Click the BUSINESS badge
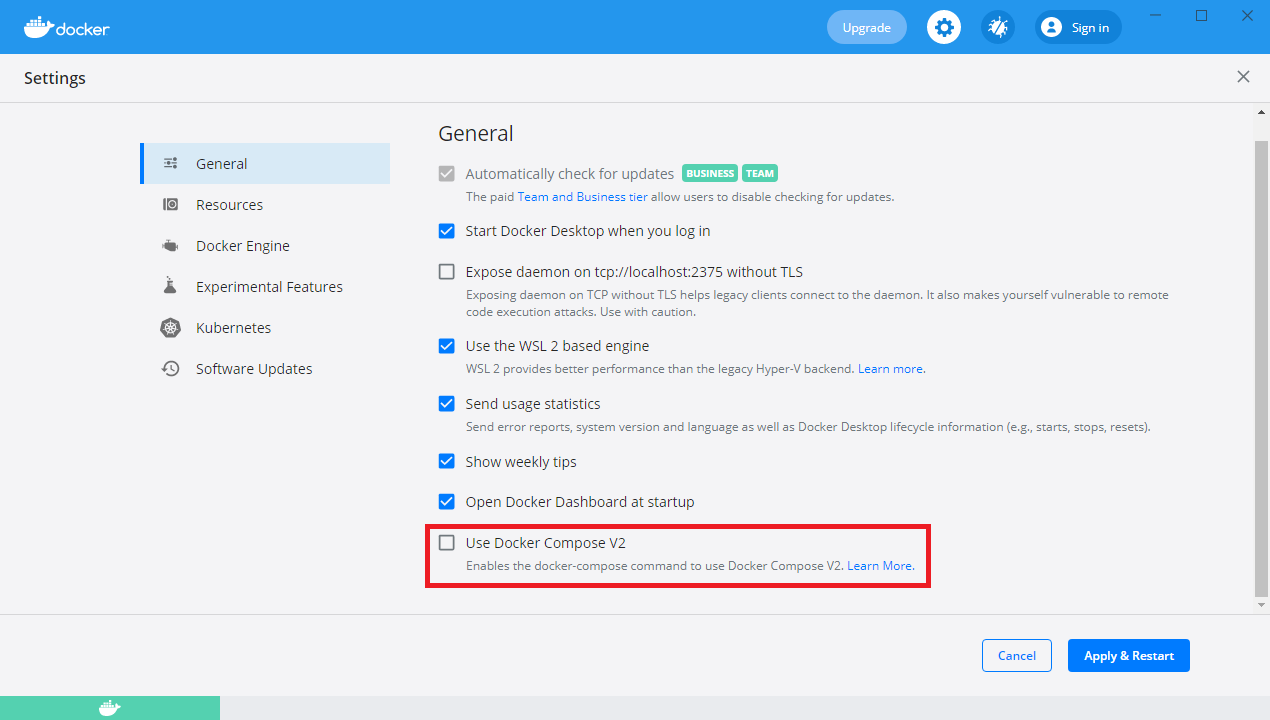Image resolution: width=1270 pixels, height=720 pixels. (710, 173)
